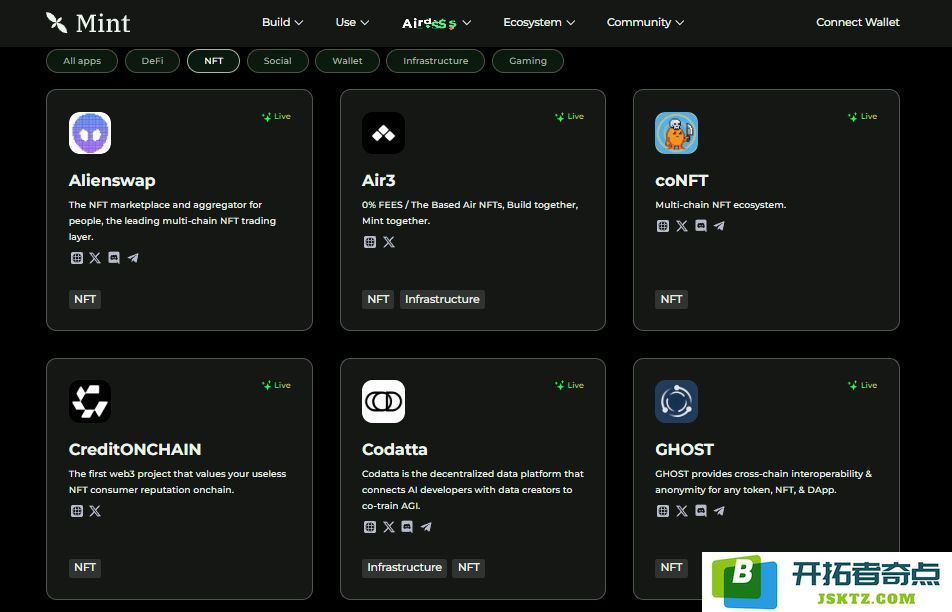Open Codatta X (Twitter) icon

click(389, 527)
